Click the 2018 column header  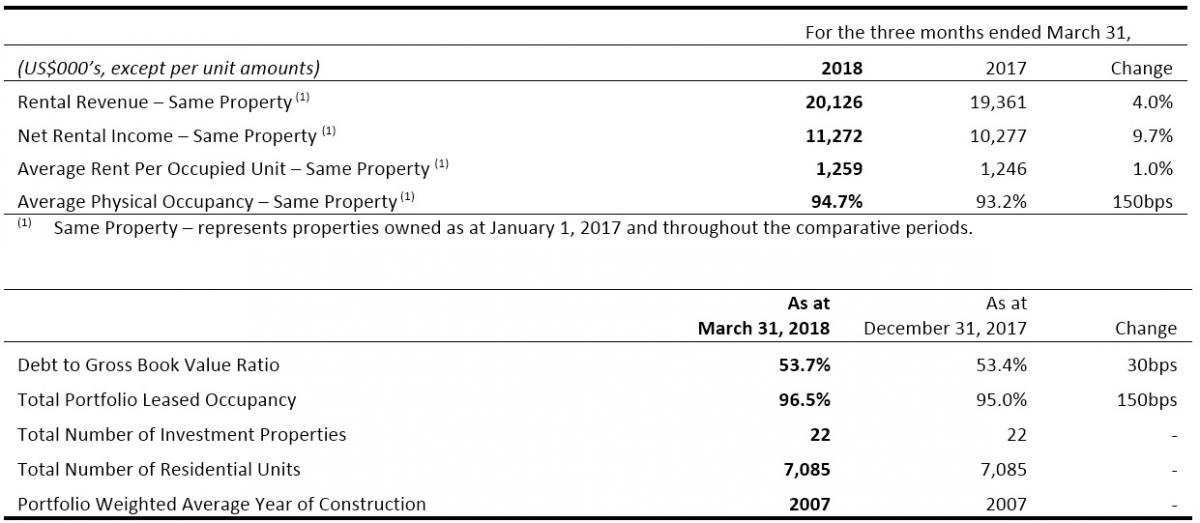841,68
